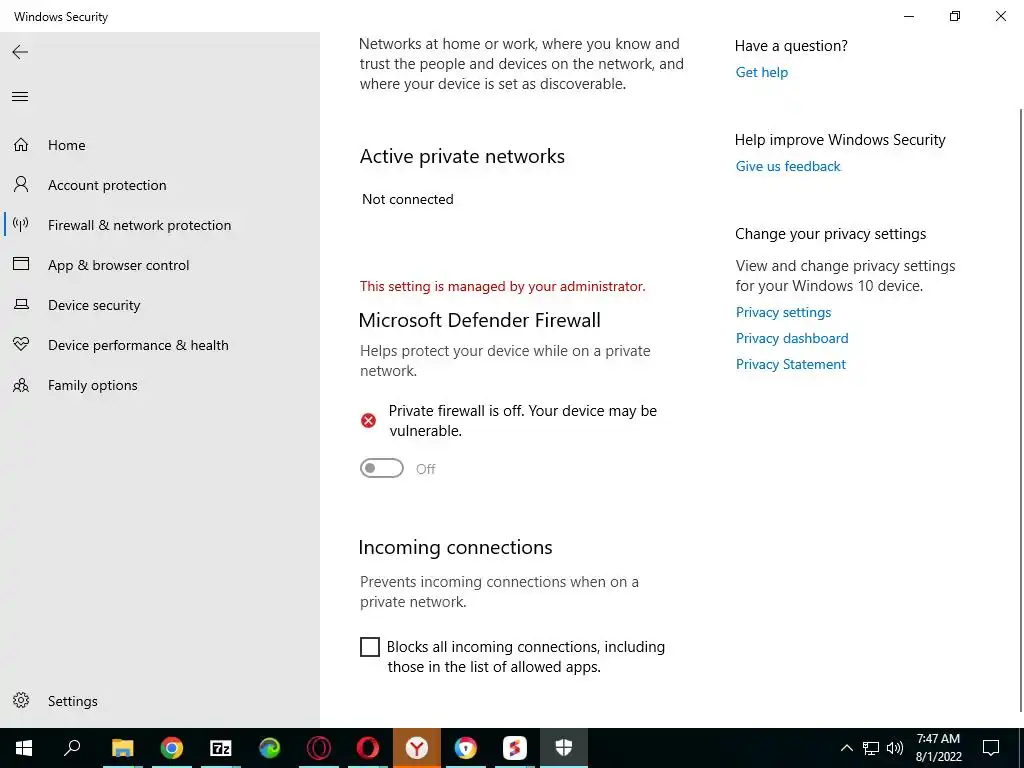This screenshot has height=768, width=1024.
Task: Open the Privacy Statement link
Action: click(791, 364)
